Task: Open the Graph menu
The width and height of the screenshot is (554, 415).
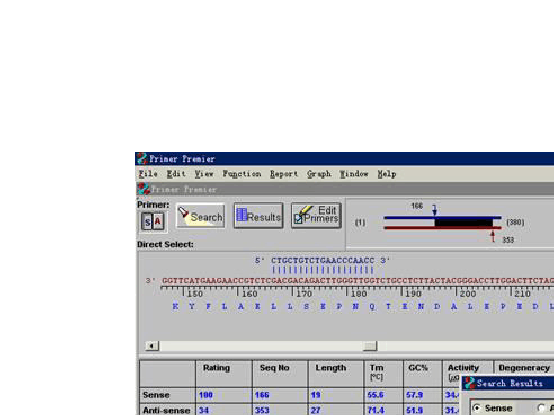Action: [319, 174]
